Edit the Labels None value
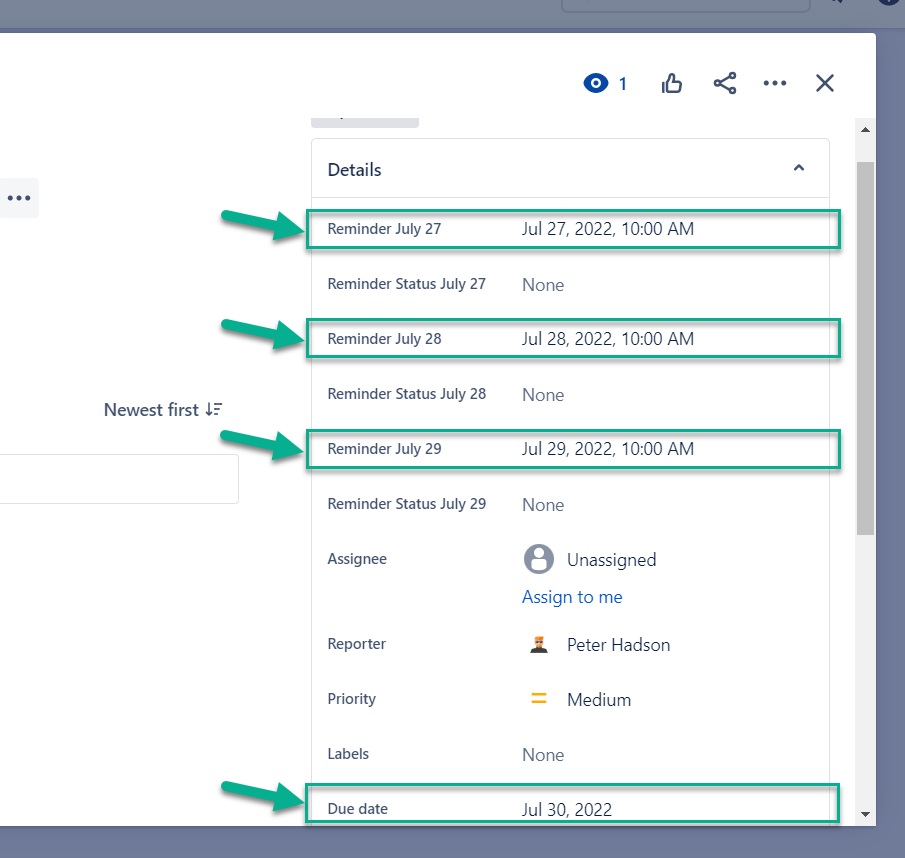Viewport: 905px width, 858px height. (543, 755)
